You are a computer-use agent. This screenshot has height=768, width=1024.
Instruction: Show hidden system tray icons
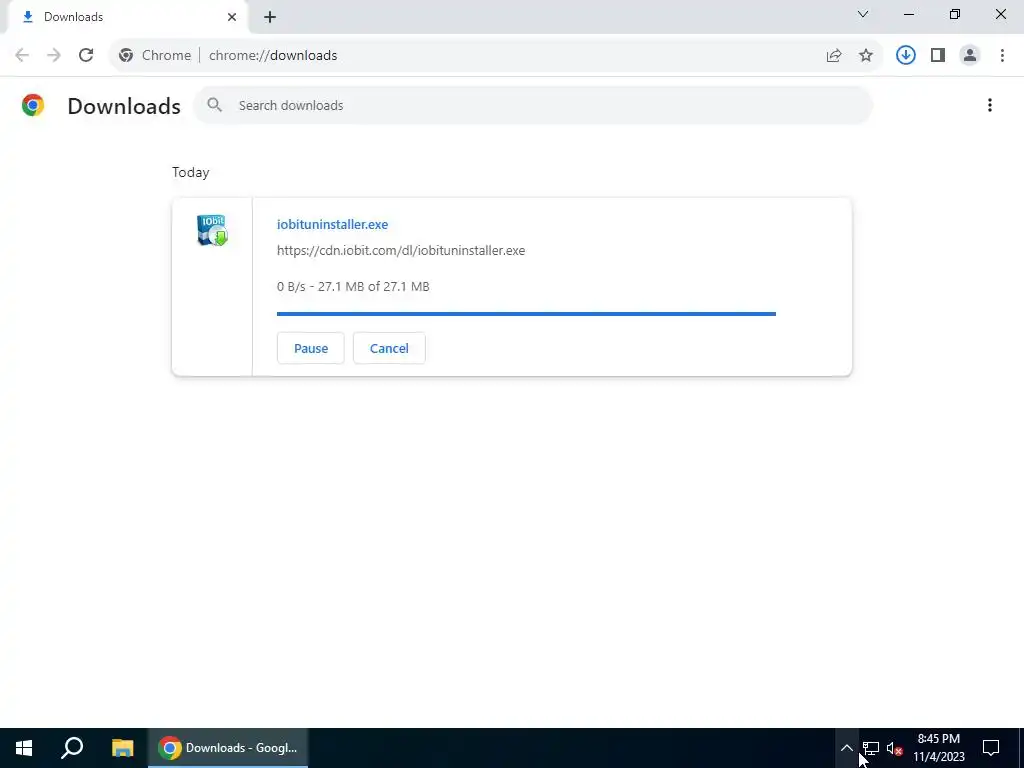(x=846, y=748)
